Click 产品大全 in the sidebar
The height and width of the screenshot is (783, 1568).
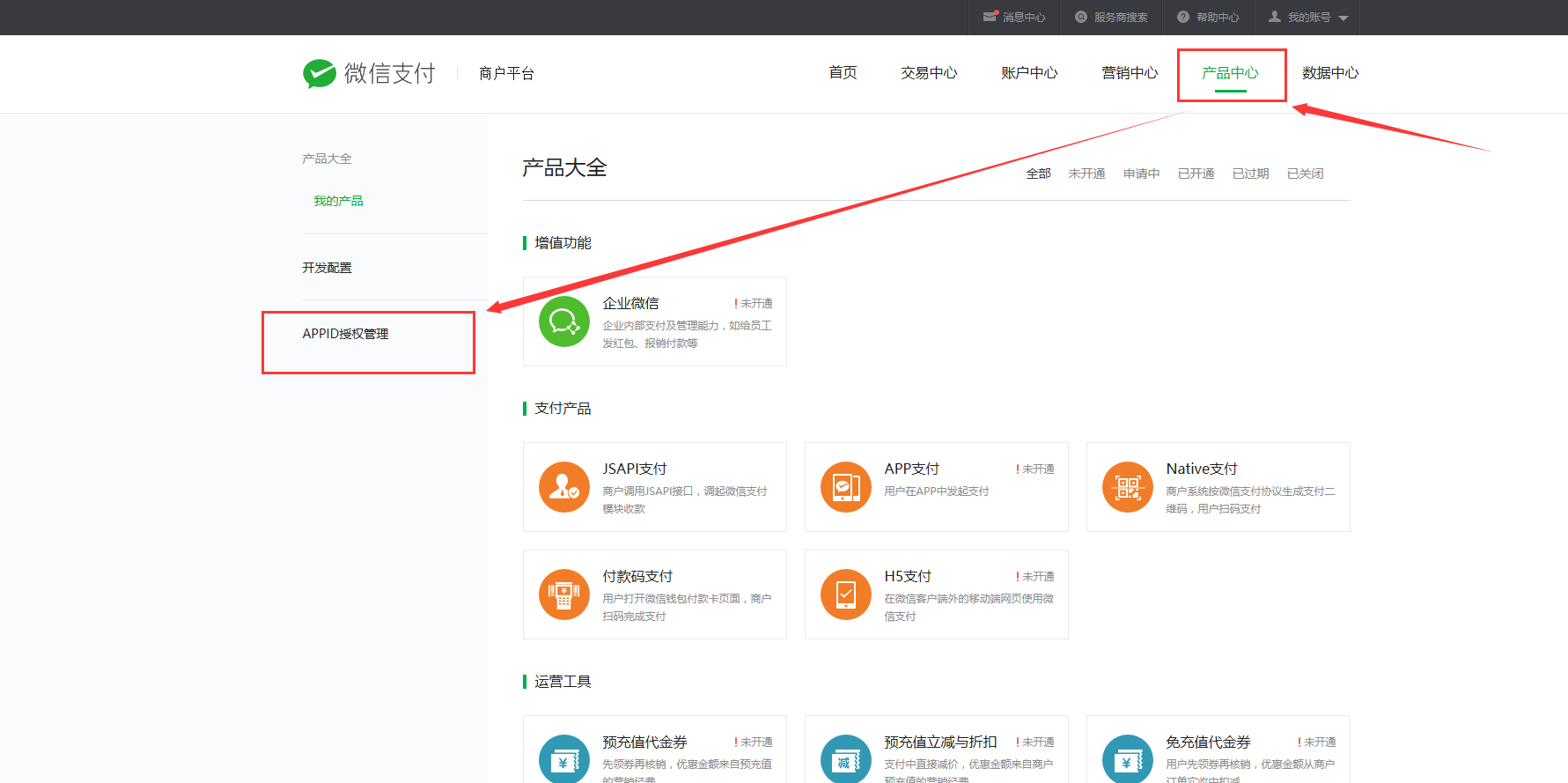pos(327,159)
